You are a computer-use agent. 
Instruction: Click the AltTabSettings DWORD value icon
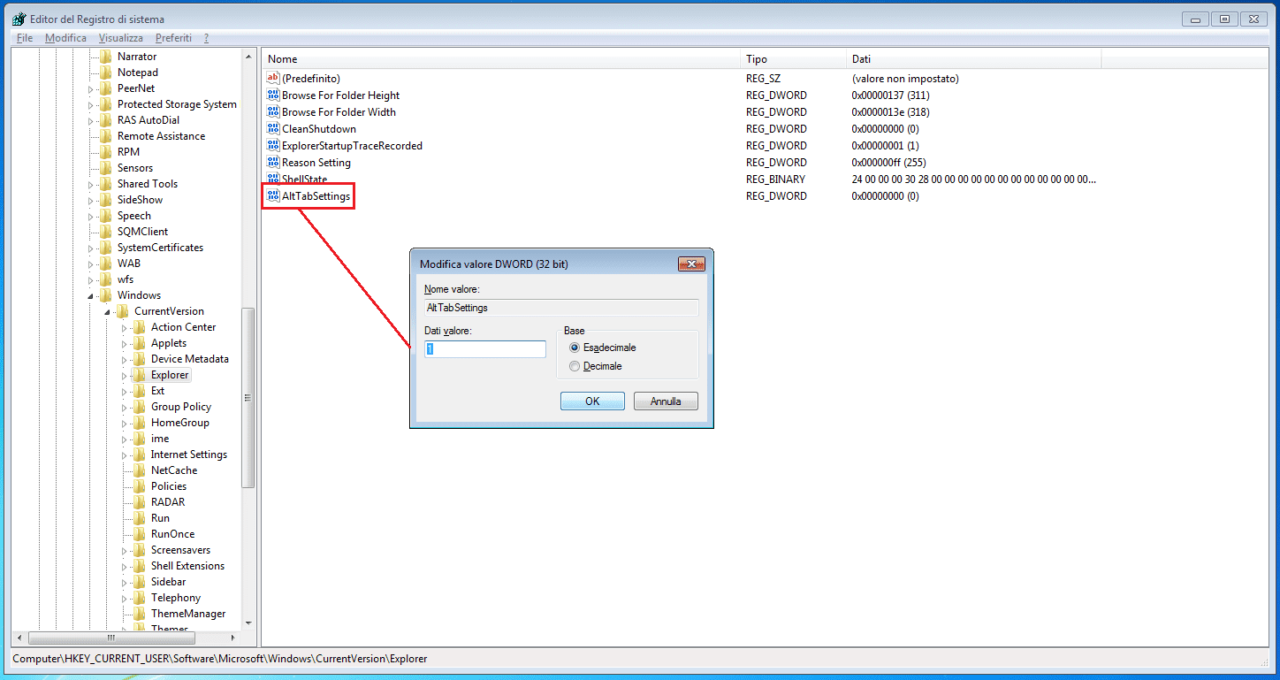point(272,196)
